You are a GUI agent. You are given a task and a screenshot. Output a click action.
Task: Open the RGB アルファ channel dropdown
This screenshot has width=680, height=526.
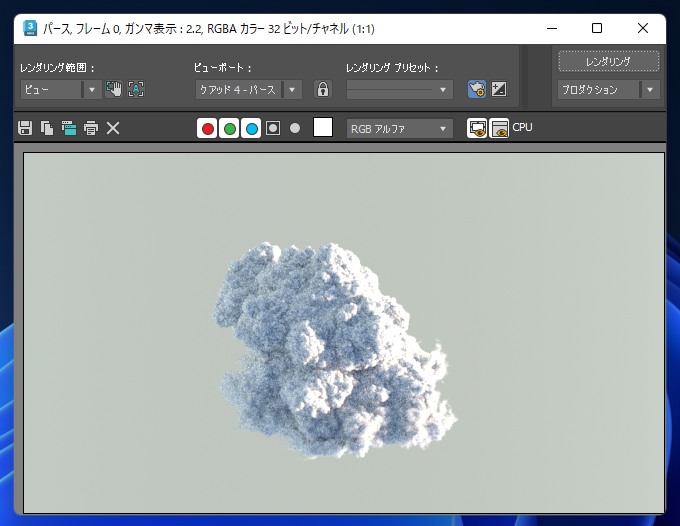pyautogui.click(x=399, y=129)
